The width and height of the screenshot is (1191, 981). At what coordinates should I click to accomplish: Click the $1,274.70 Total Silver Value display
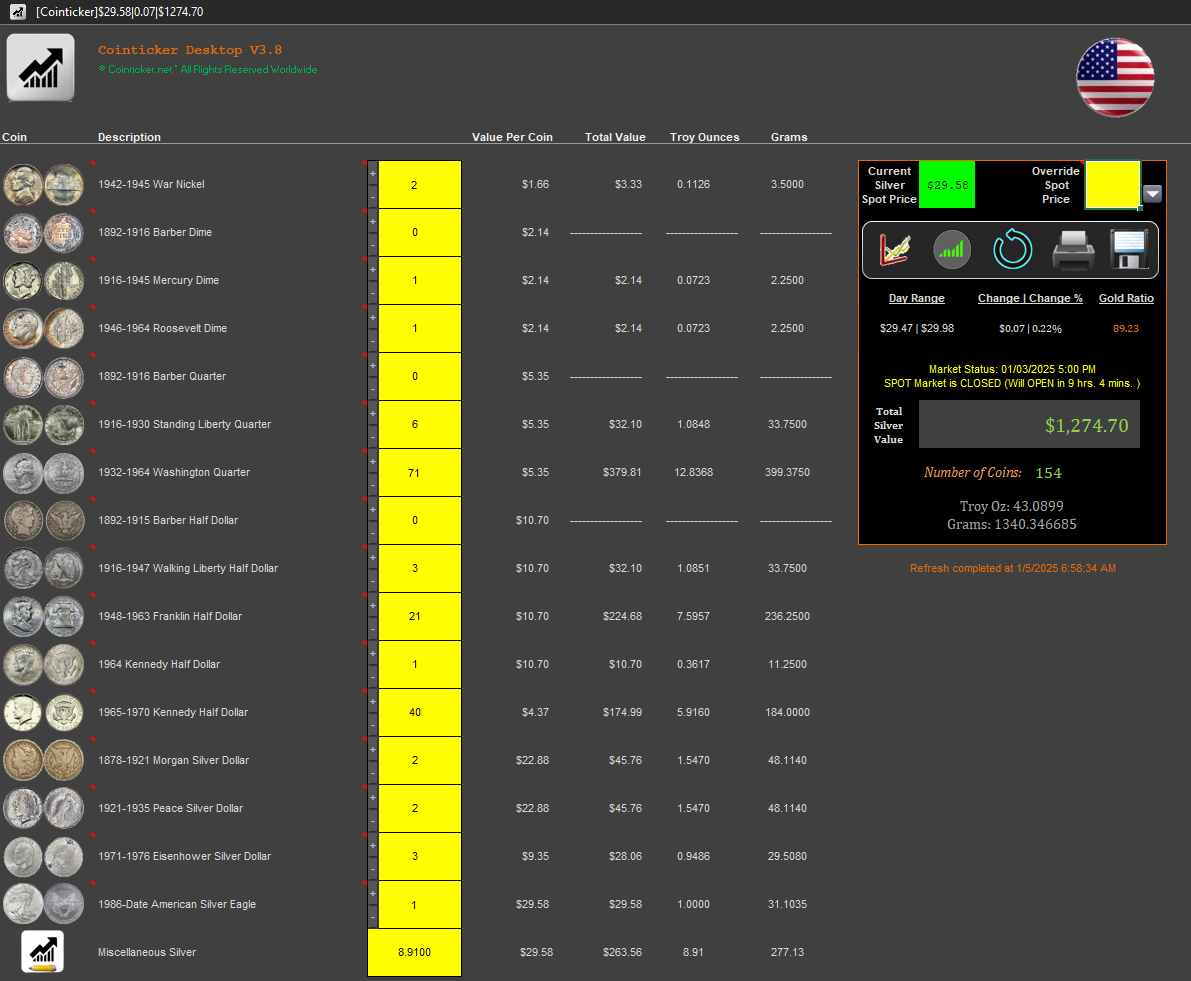[1029, 424]
